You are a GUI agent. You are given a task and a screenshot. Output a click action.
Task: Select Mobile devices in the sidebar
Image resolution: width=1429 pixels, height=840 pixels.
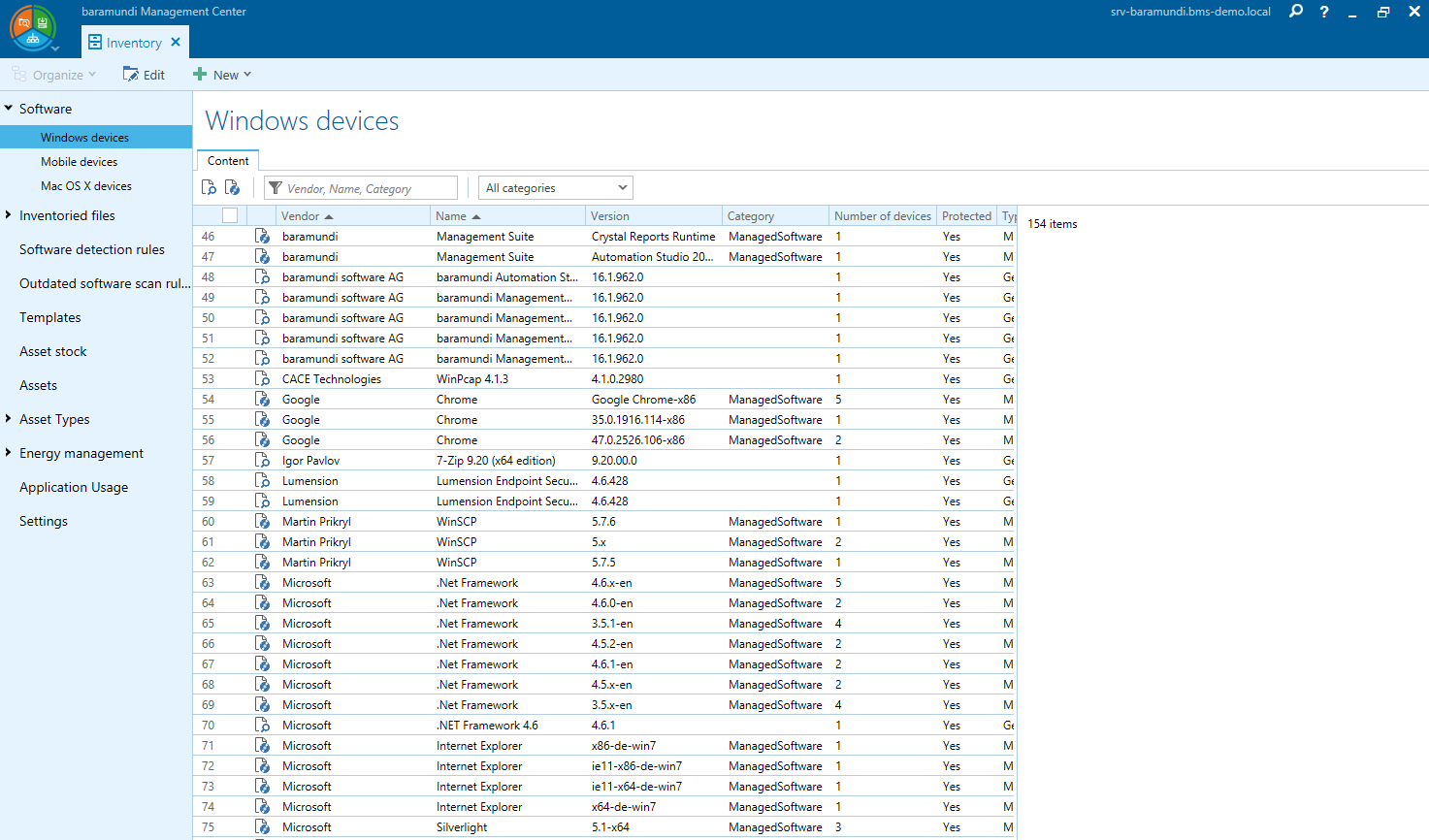click(79, 162)
